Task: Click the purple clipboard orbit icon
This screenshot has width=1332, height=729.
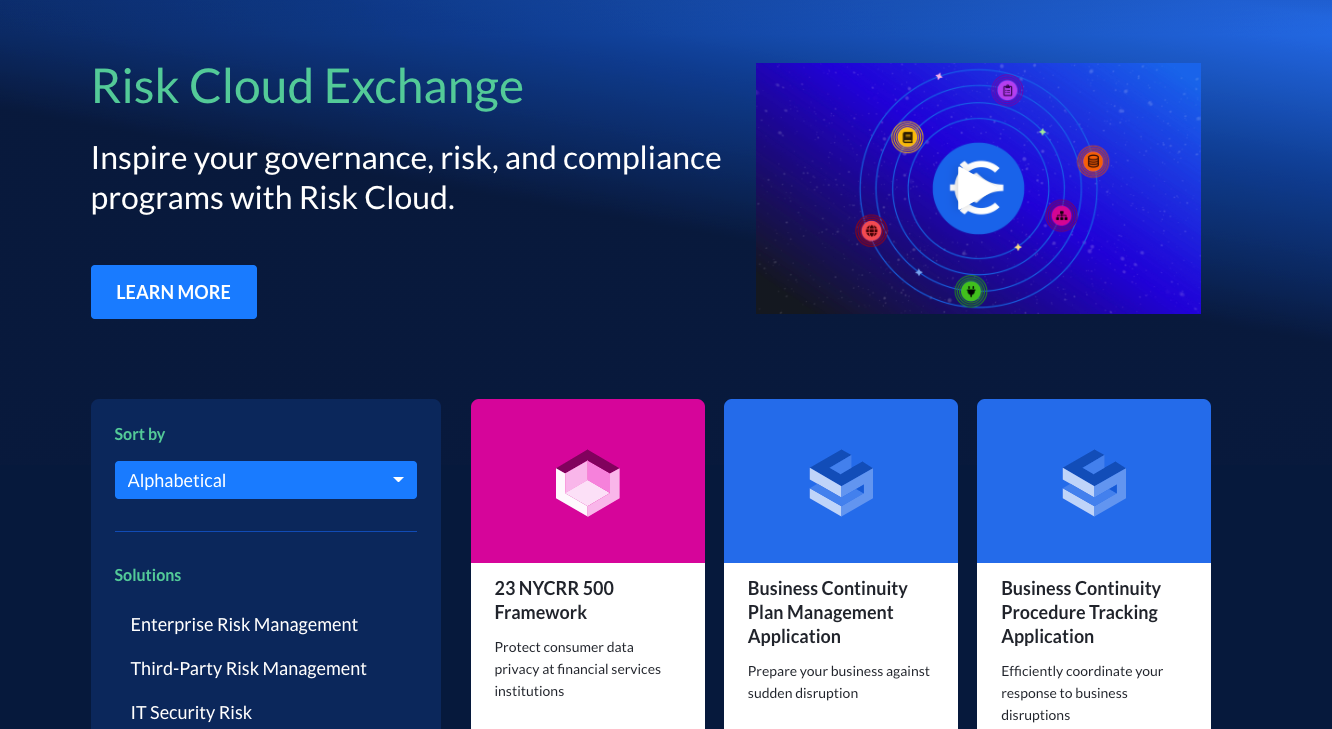Action: click(x=1007, y=91)
